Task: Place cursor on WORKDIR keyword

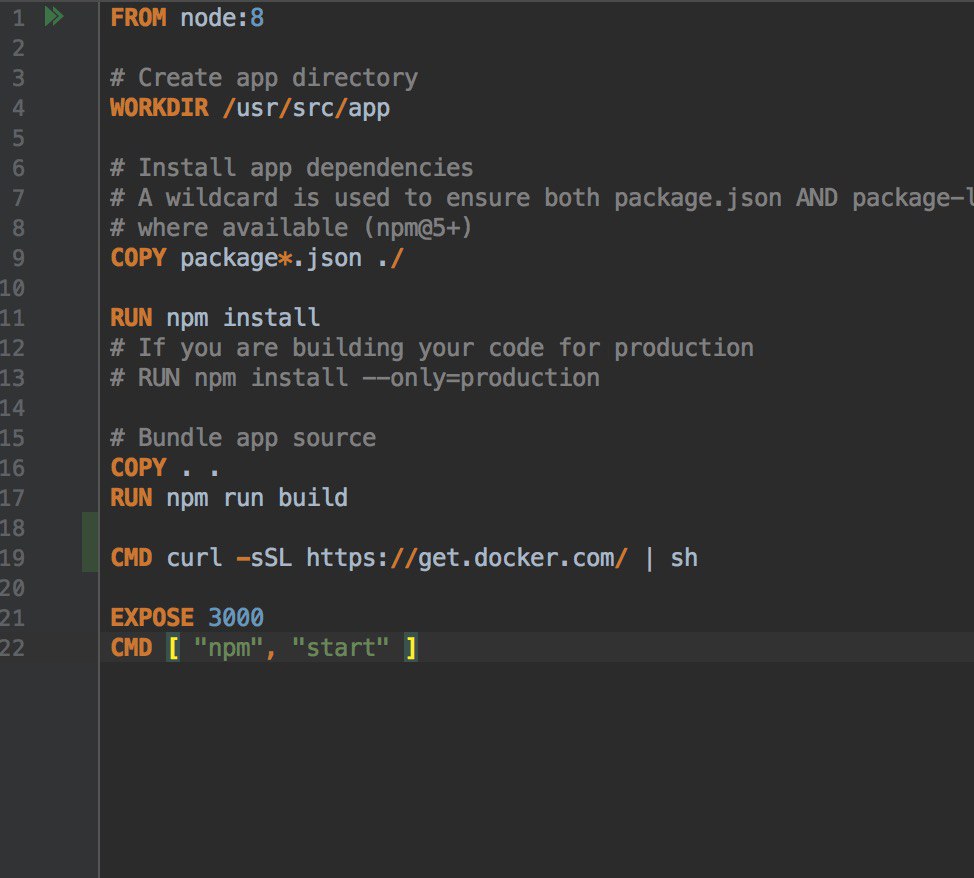Action: click(x=159, y=107)
